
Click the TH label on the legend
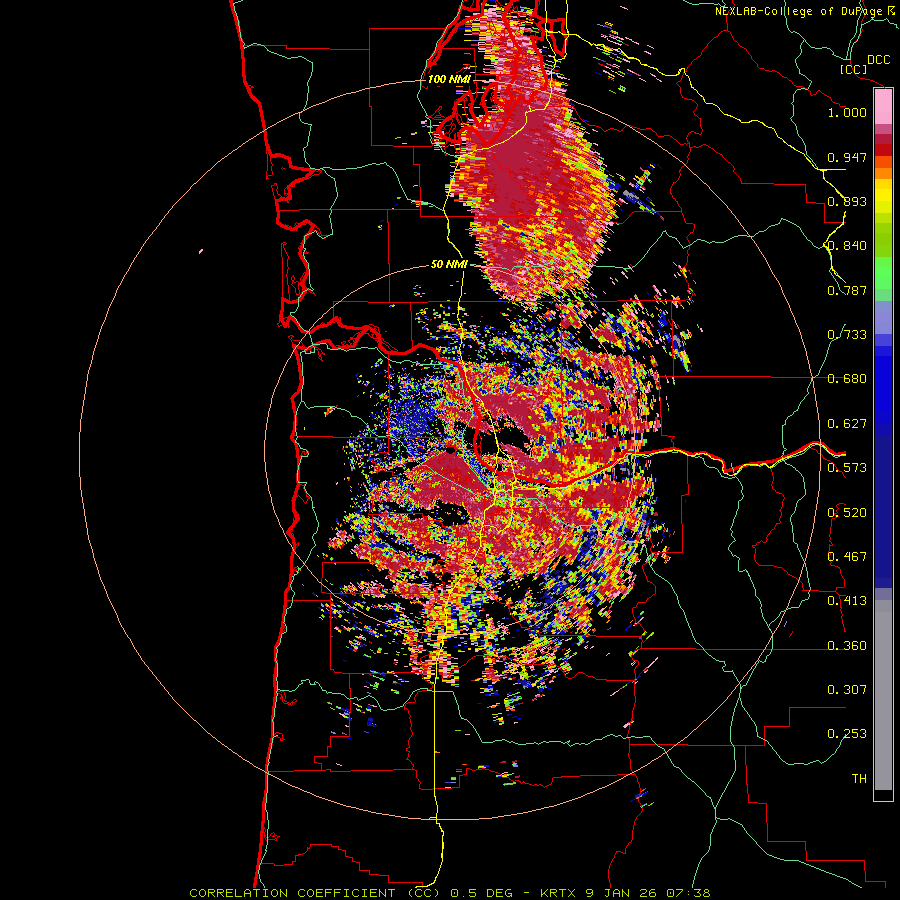[859, 779]
